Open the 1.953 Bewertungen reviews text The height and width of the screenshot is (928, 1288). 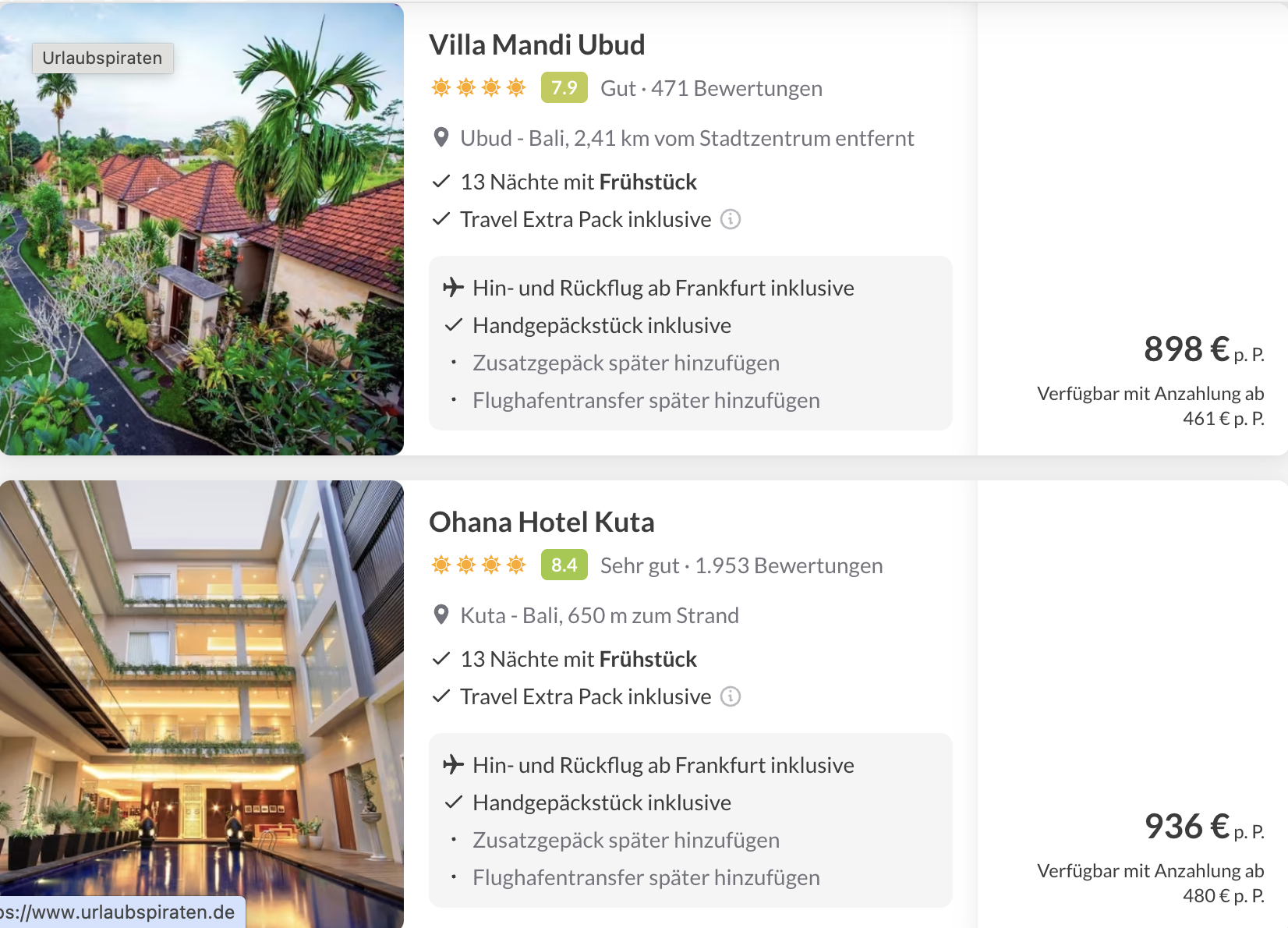click(788, 566)
